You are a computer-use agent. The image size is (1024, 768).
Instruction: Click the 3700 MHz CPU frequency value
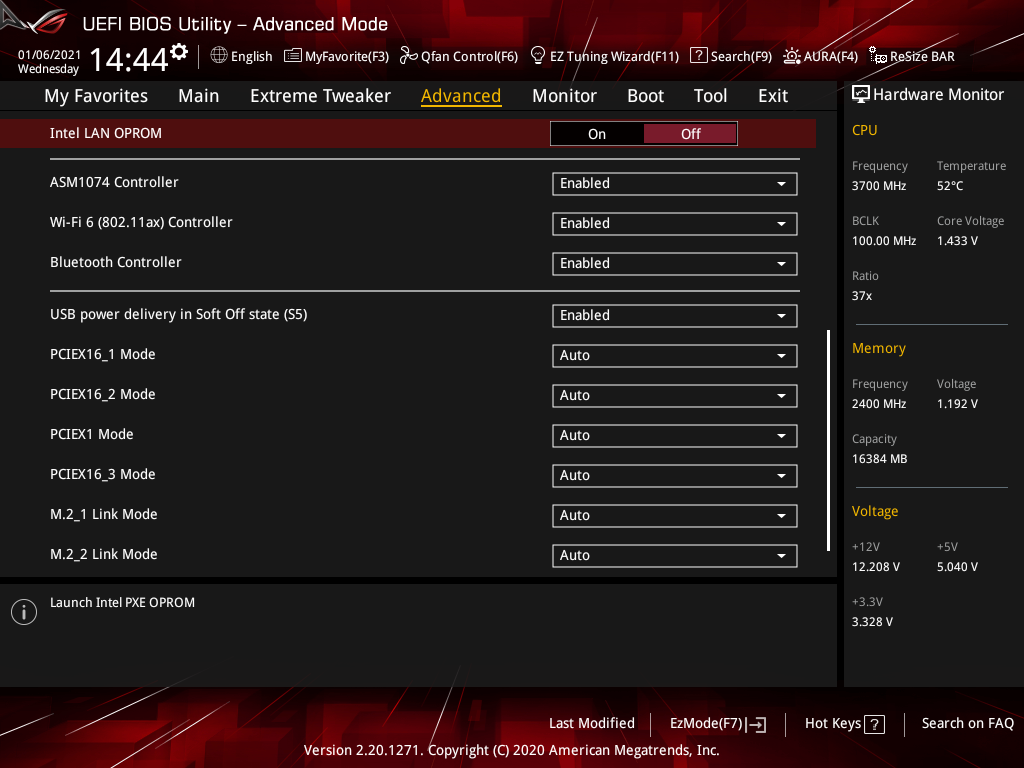point(878,185)
